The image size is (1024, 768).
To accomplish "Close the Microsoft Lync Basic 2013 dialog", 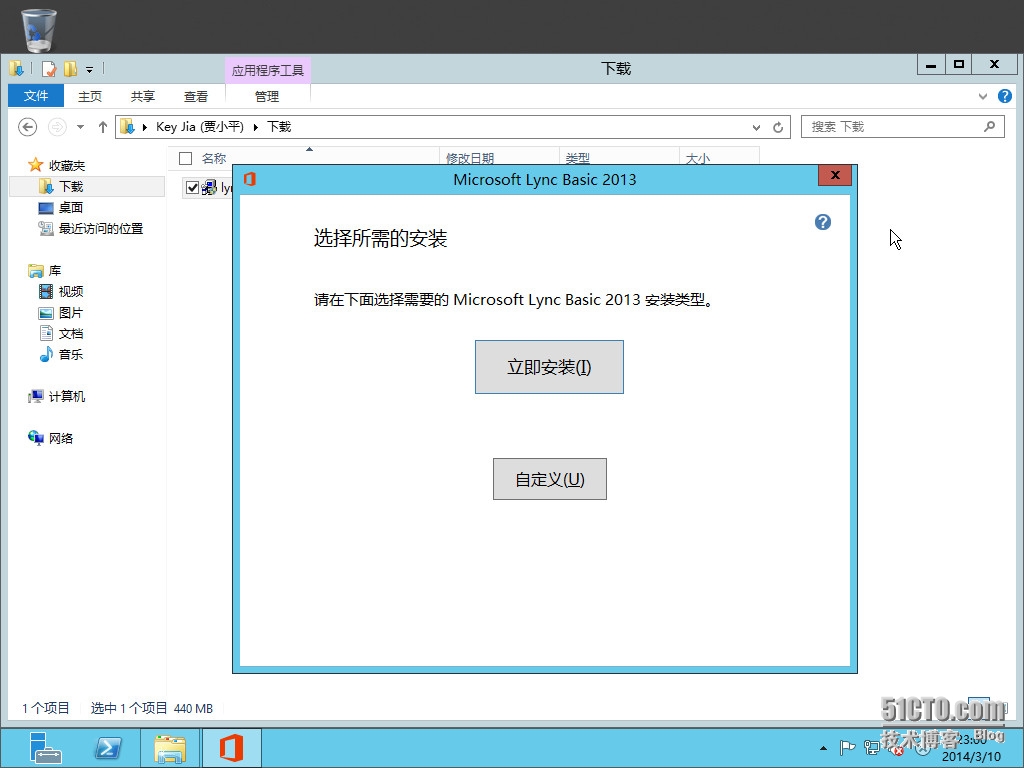I will (835, 175).
